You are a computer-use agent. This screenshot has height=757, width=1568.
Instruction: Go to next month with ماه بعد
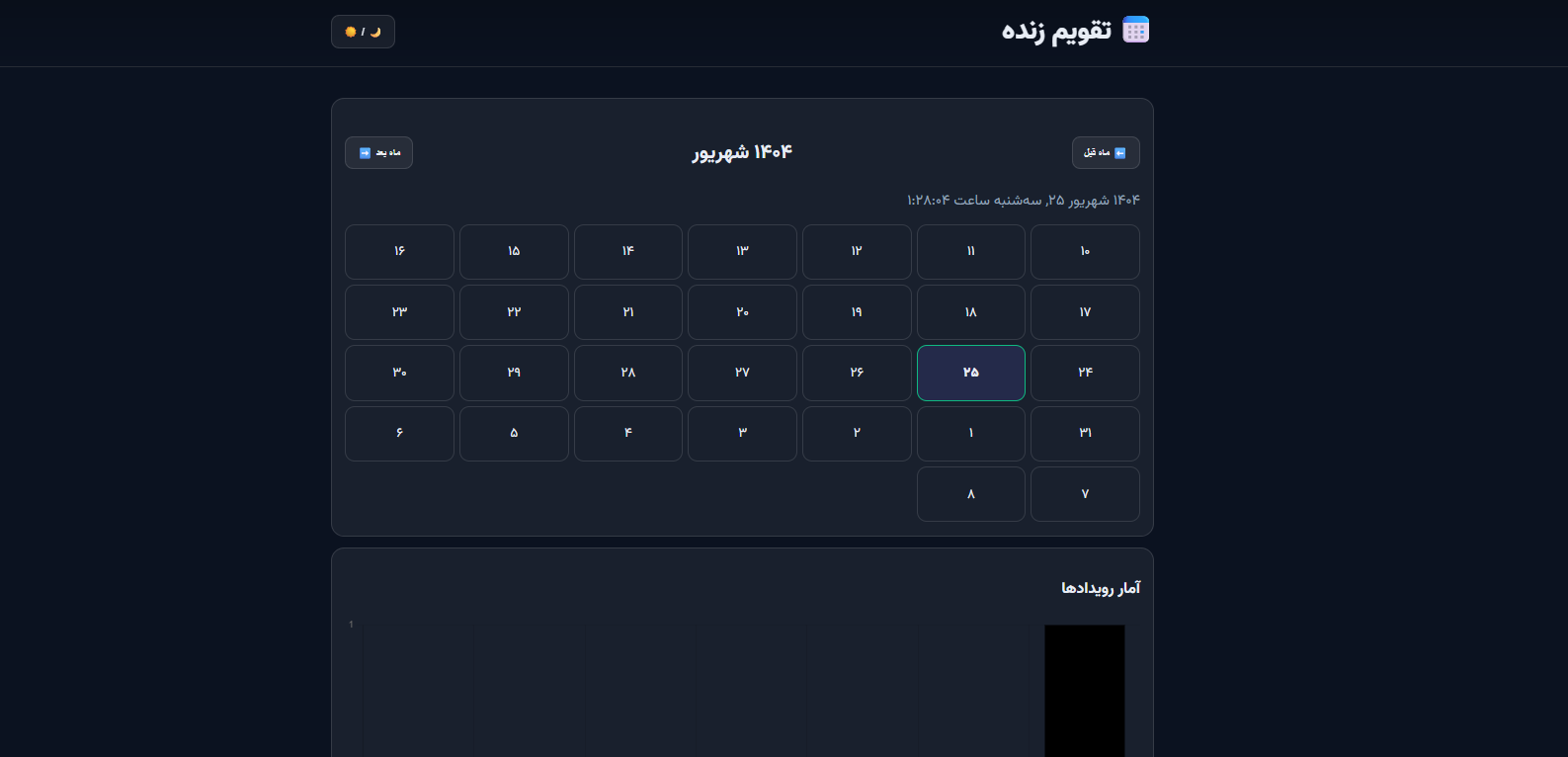tap(378, 152)
